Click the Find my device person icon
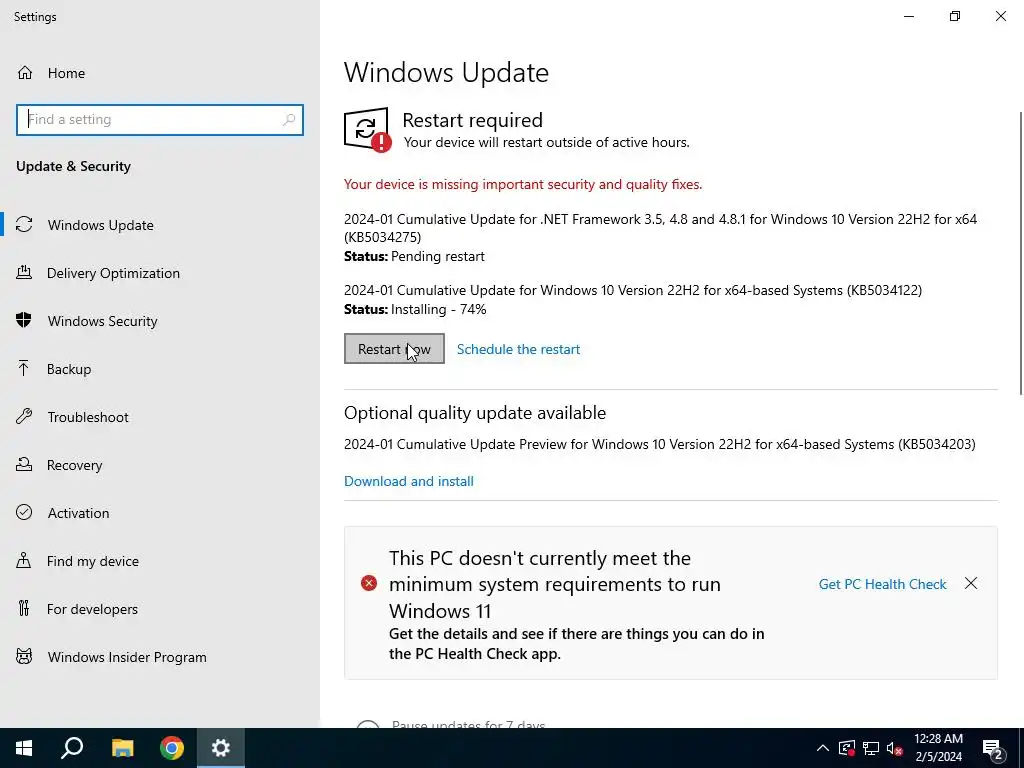The width and height of the screenshot is (1024, 768). (x=24, y=560)
